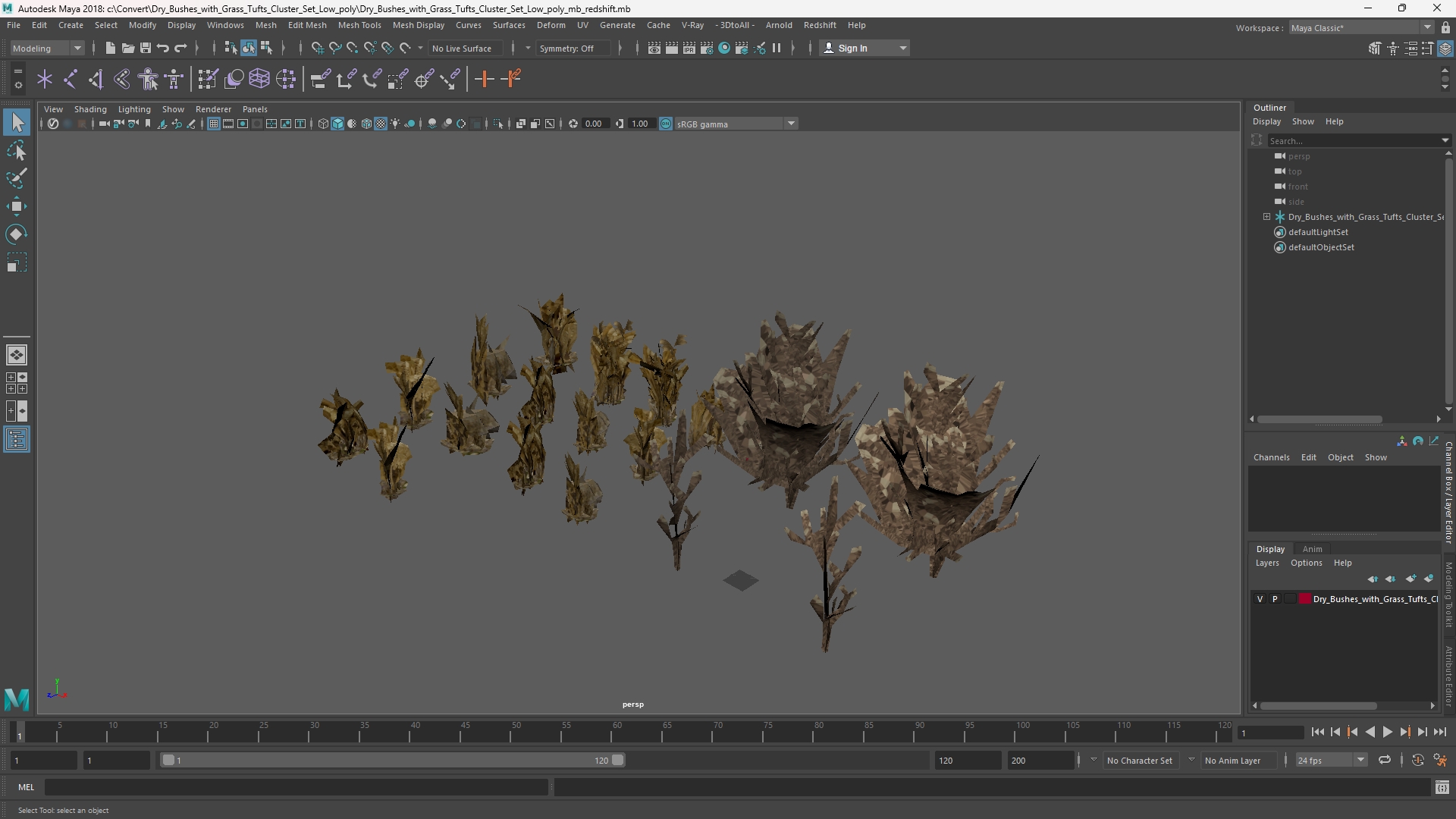This screenshot has height=819, width=1456.
Task: Open viewport Shading menu
Action: pos(90,109)
